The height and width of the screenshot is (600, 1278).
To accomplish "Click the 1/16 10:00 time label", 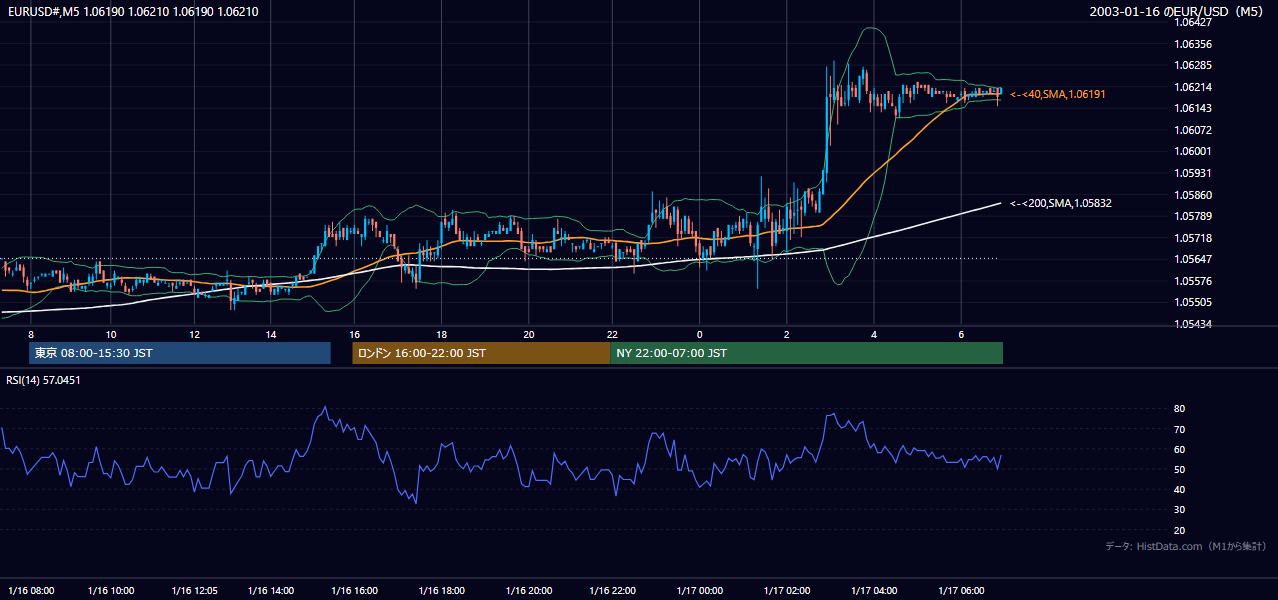I will click(x=111, y=591).
